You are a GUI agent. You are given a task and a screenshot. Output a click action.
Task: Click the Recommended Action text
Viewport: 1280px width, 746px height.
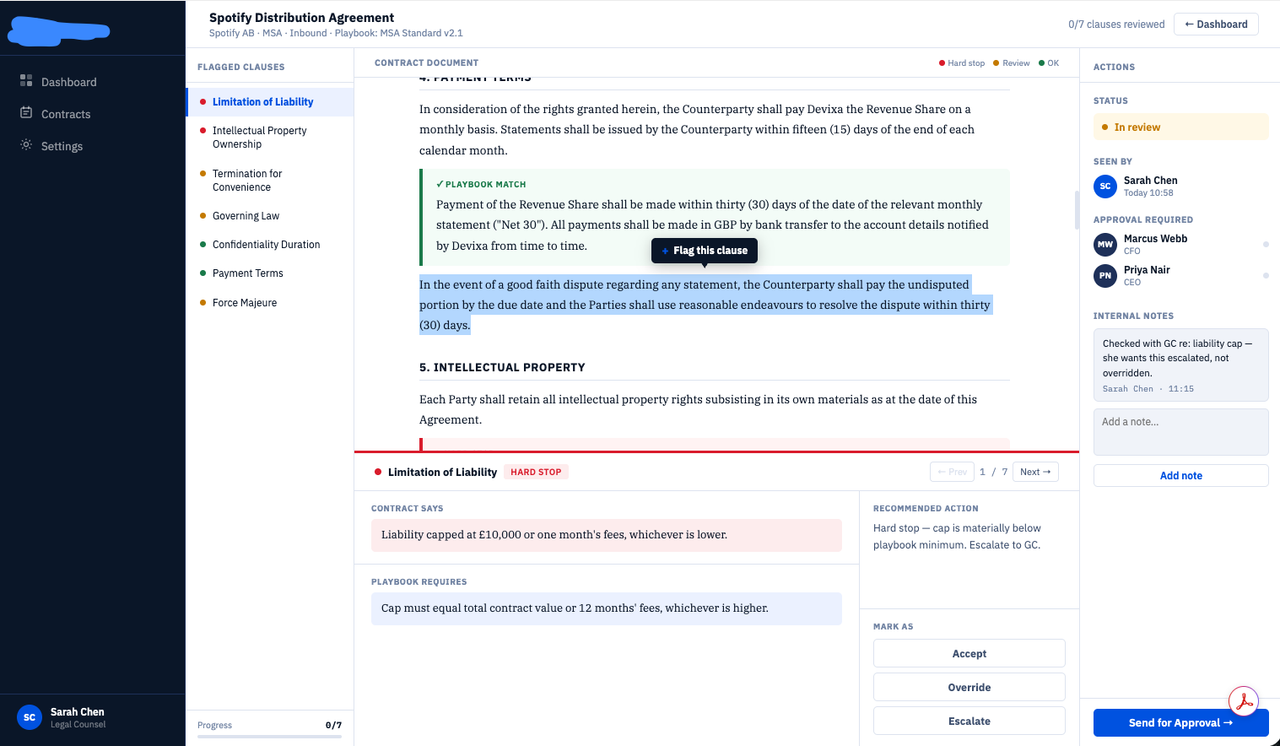[x=957, y=536]
